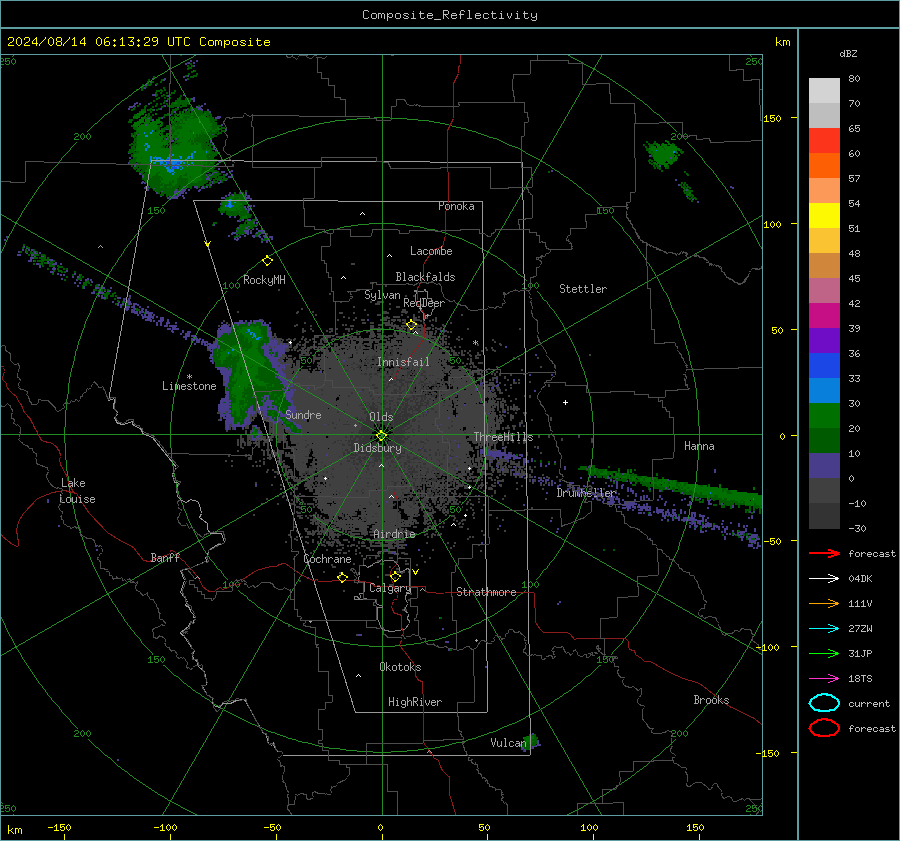This screenshot has width=900, height=841.
Task: Click the Blackfalds town label
Action: [425, 277]
